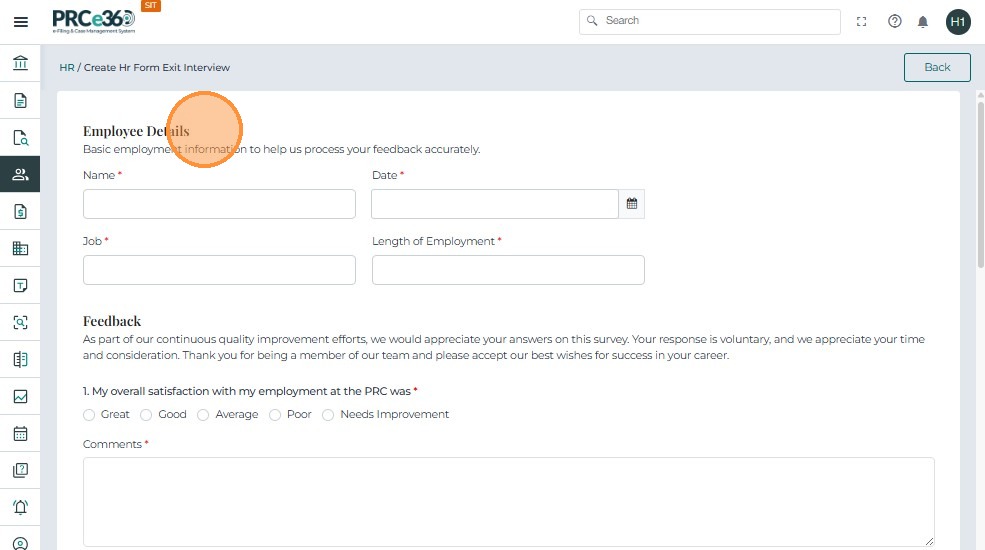Choose Average for overall satisfaction
Screen dimensions: 985x550
point(203,415)
